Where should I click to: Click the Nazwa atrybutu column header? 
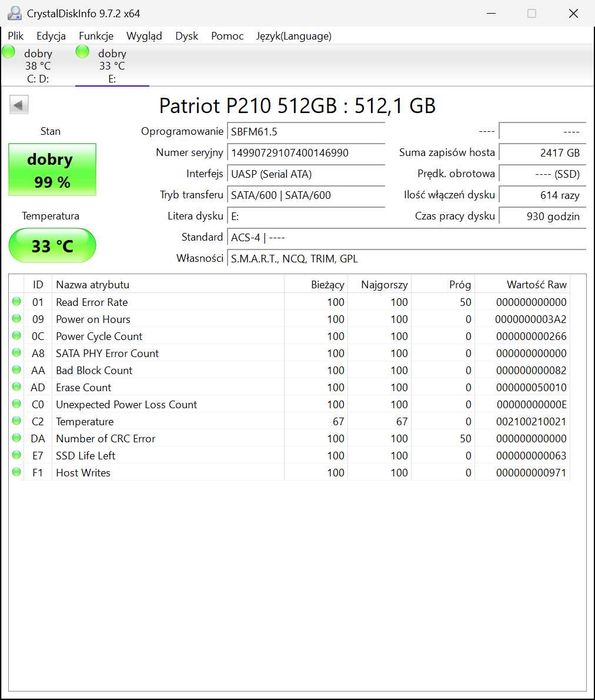point(168,284)
